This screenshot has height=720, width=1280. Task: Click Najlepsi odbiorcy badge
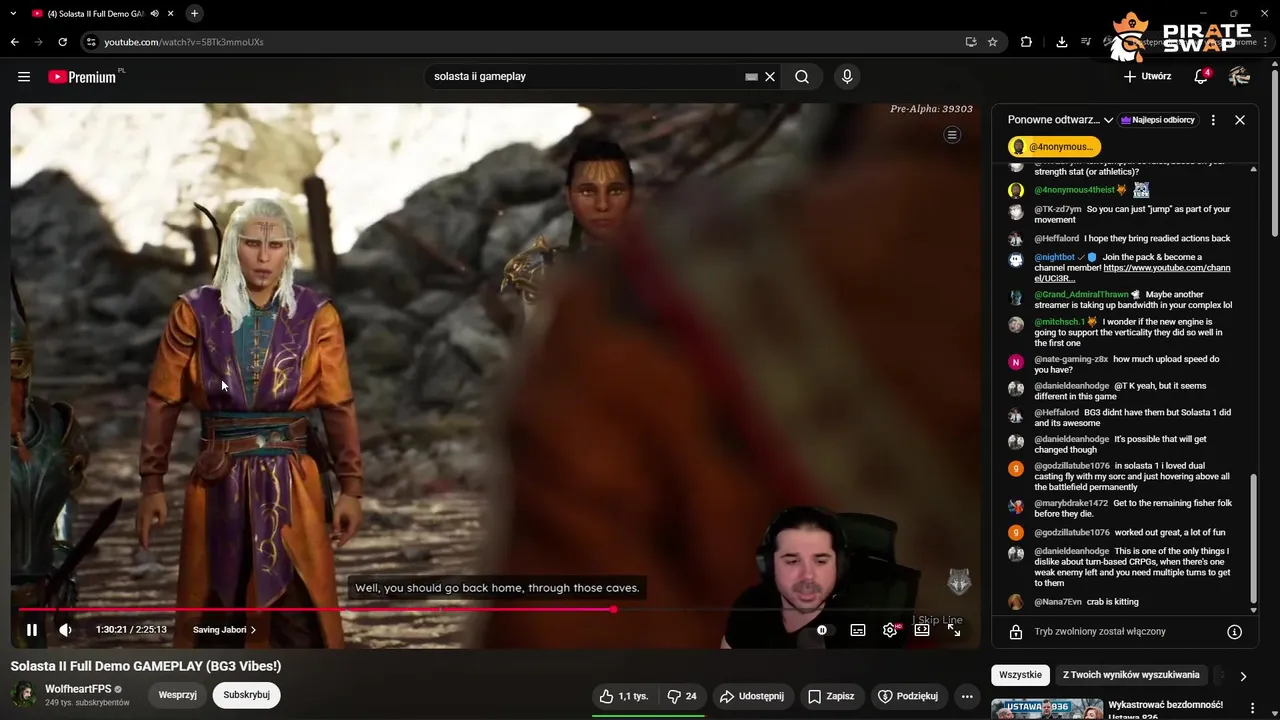(1158, 120)
